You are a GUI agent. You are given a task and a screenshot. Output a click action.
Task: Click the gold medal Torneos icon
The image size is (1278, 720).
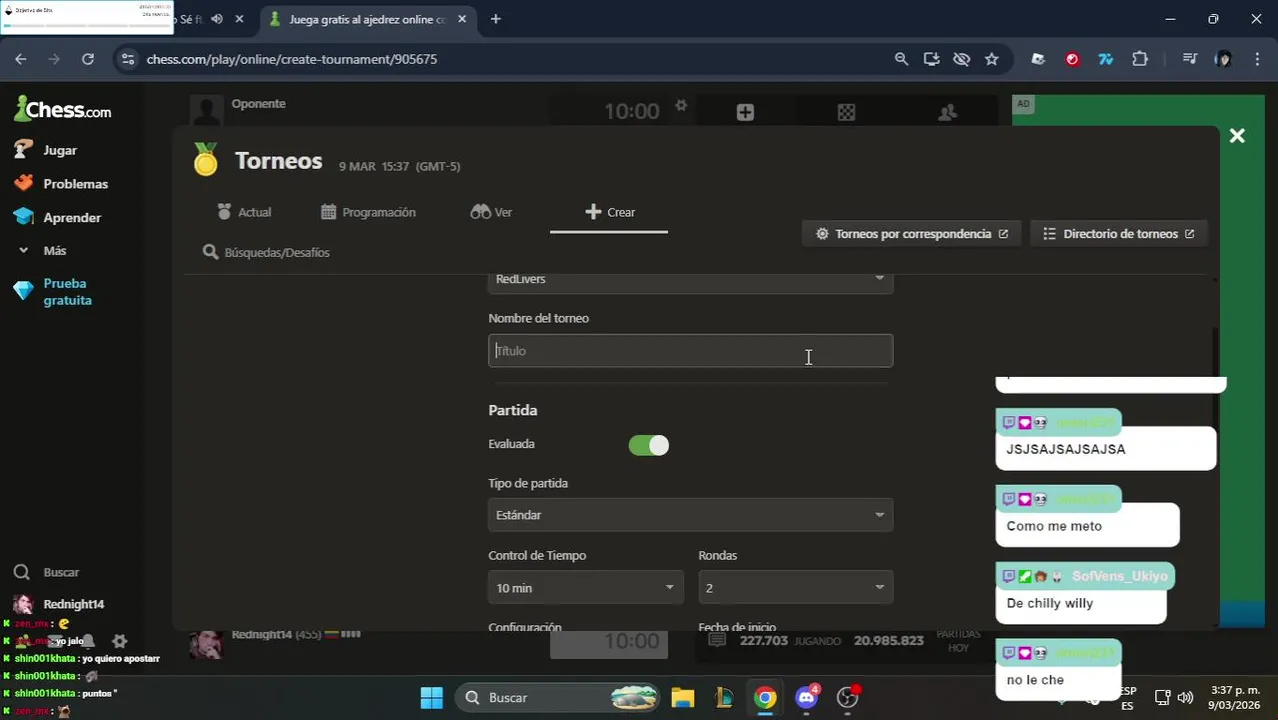[206, 160]
